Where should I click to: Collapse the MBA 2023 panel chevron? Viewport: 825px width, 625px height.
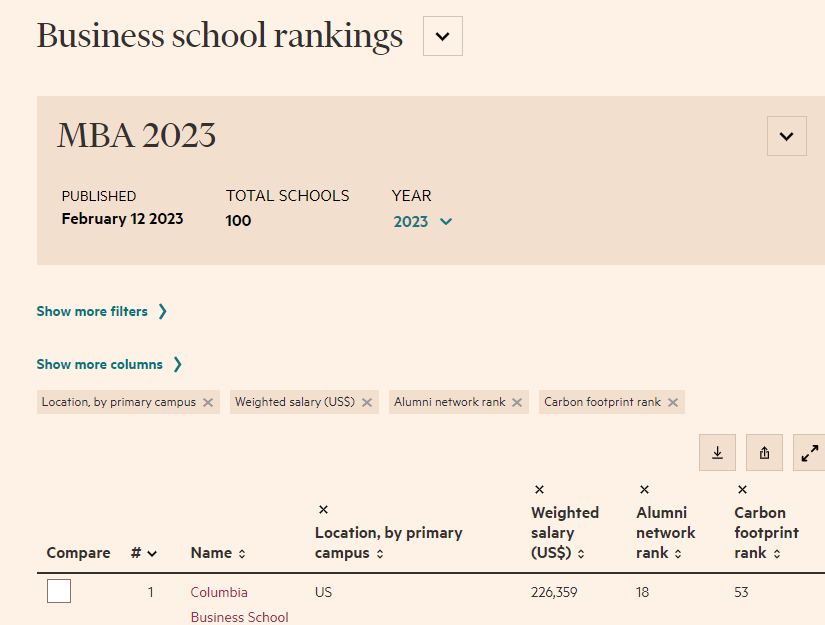pyautogui.click(x=786, y=135)
